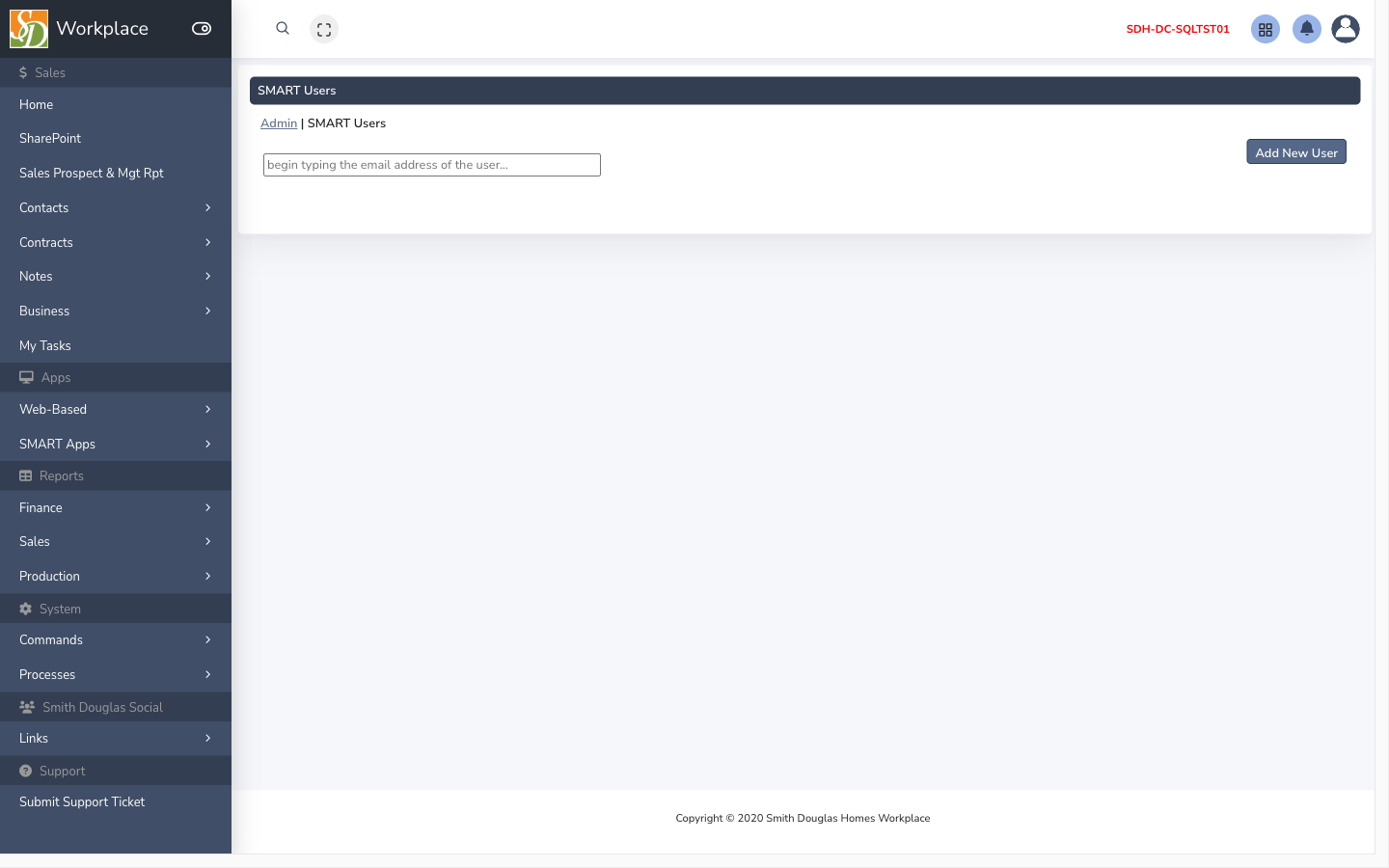Open the Production reports menu item

point(116,576)
